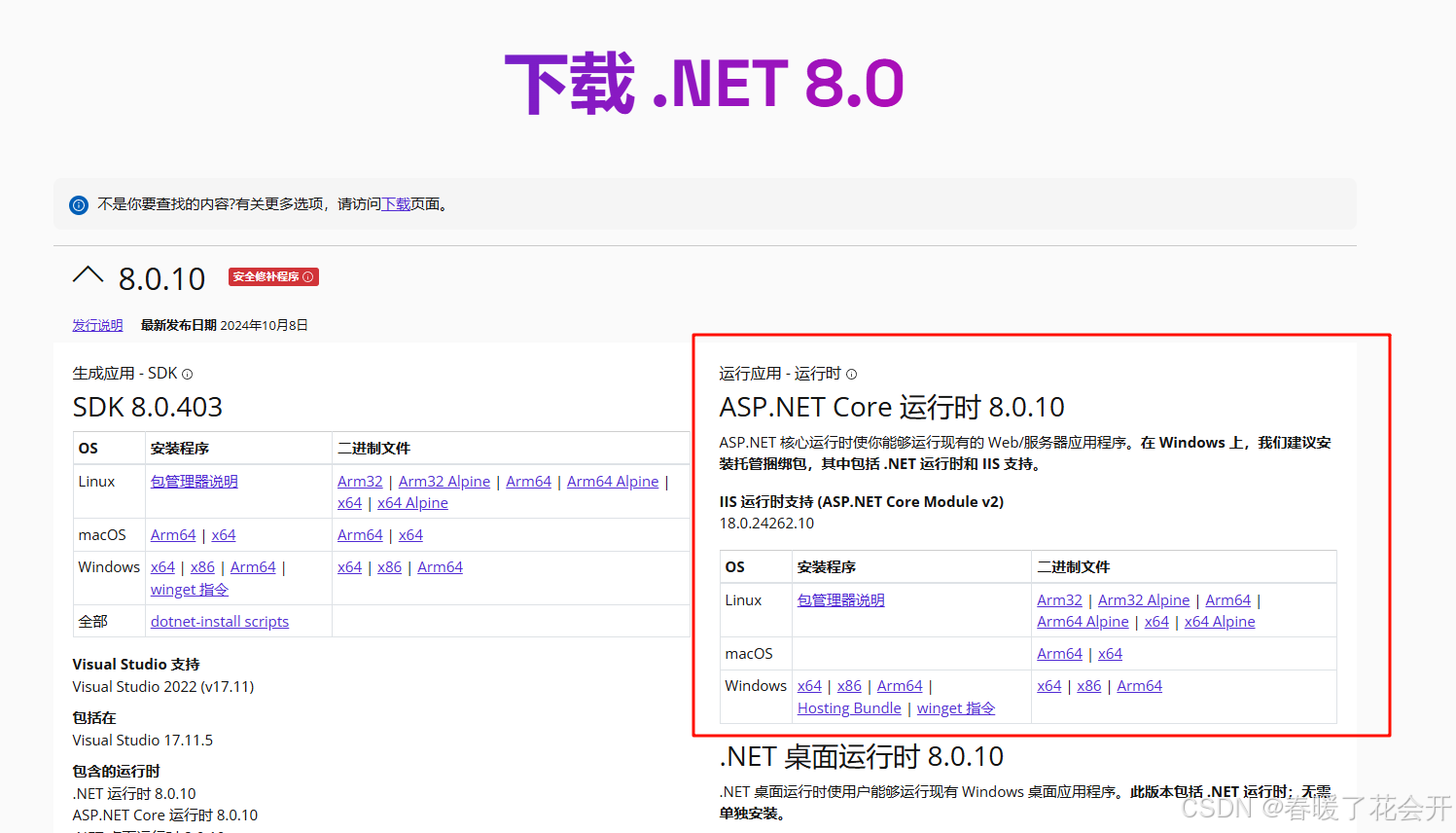Download SDK Windows Arm64 installer

253,567
